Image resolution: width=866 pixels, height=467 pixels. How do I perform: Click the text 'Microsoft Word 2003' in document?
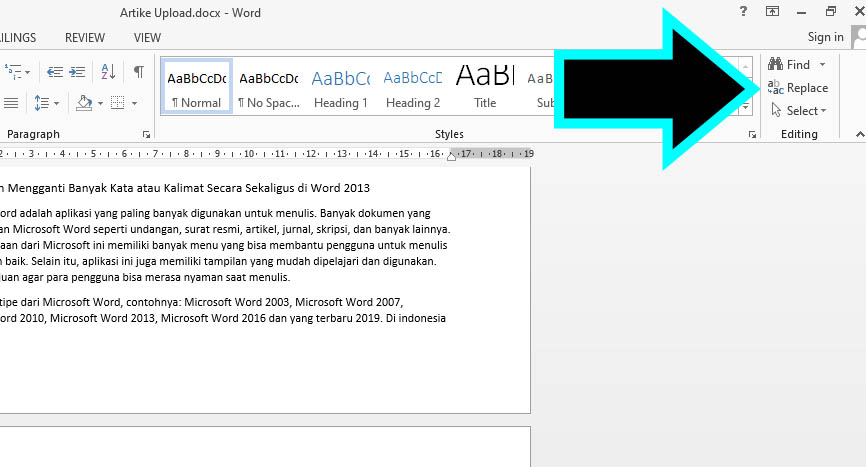(237, 302)
